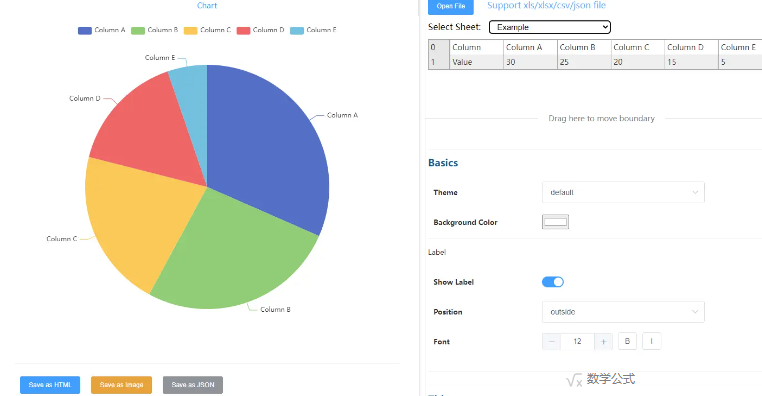Open the Theme dropdown
762x396 pixels.
pyautogui.click(x=623, y=192)
